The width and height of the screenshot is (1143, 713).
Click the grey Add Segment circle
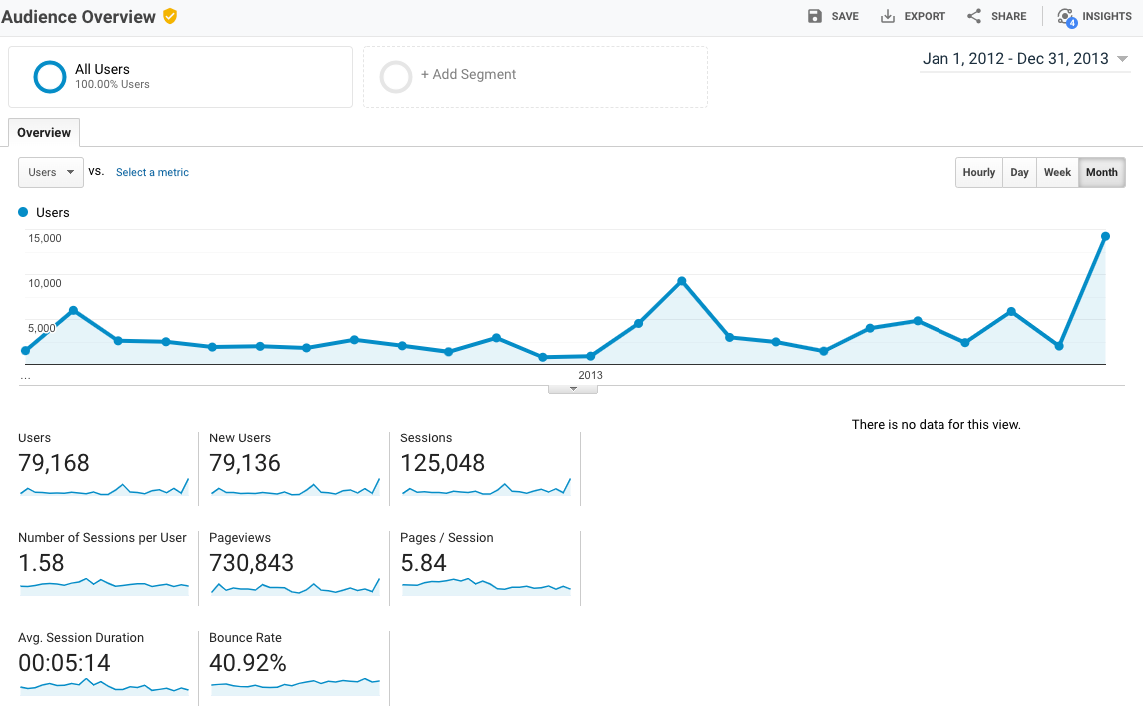(396, 77)
